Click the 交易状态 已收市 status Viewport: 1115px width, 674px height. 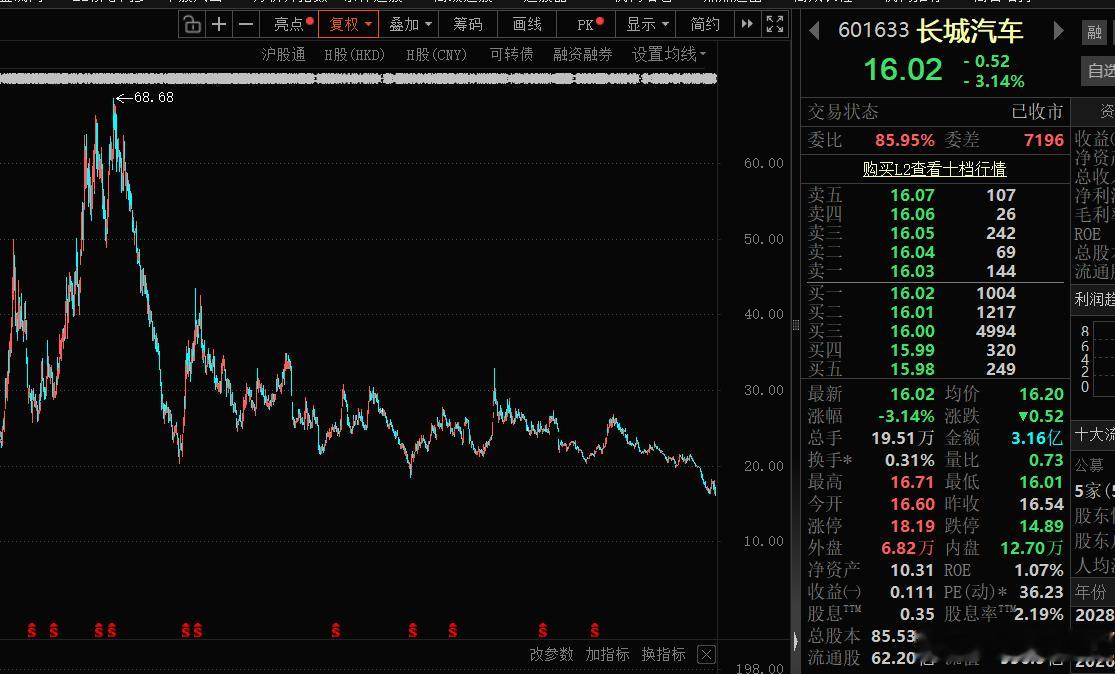click(1037, 112)
